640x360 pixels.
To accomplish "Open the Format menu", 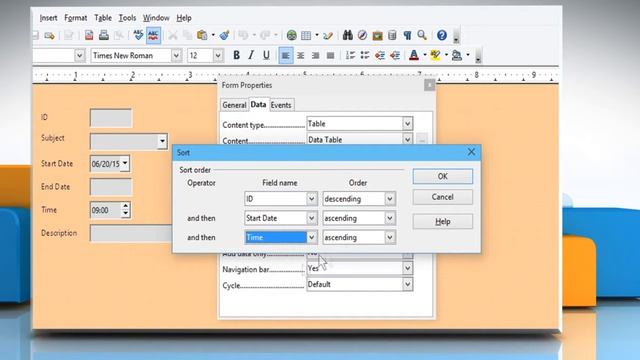I will [76, 18].
